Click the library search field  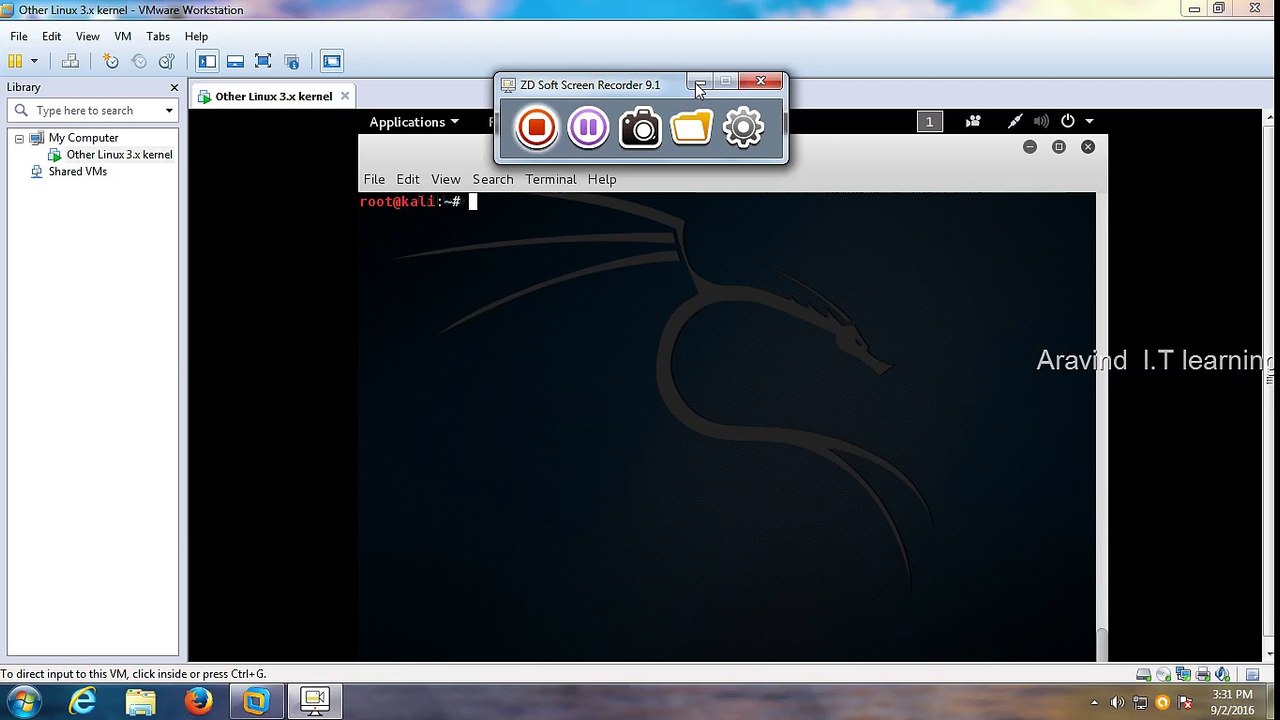(x=92, y=111)
